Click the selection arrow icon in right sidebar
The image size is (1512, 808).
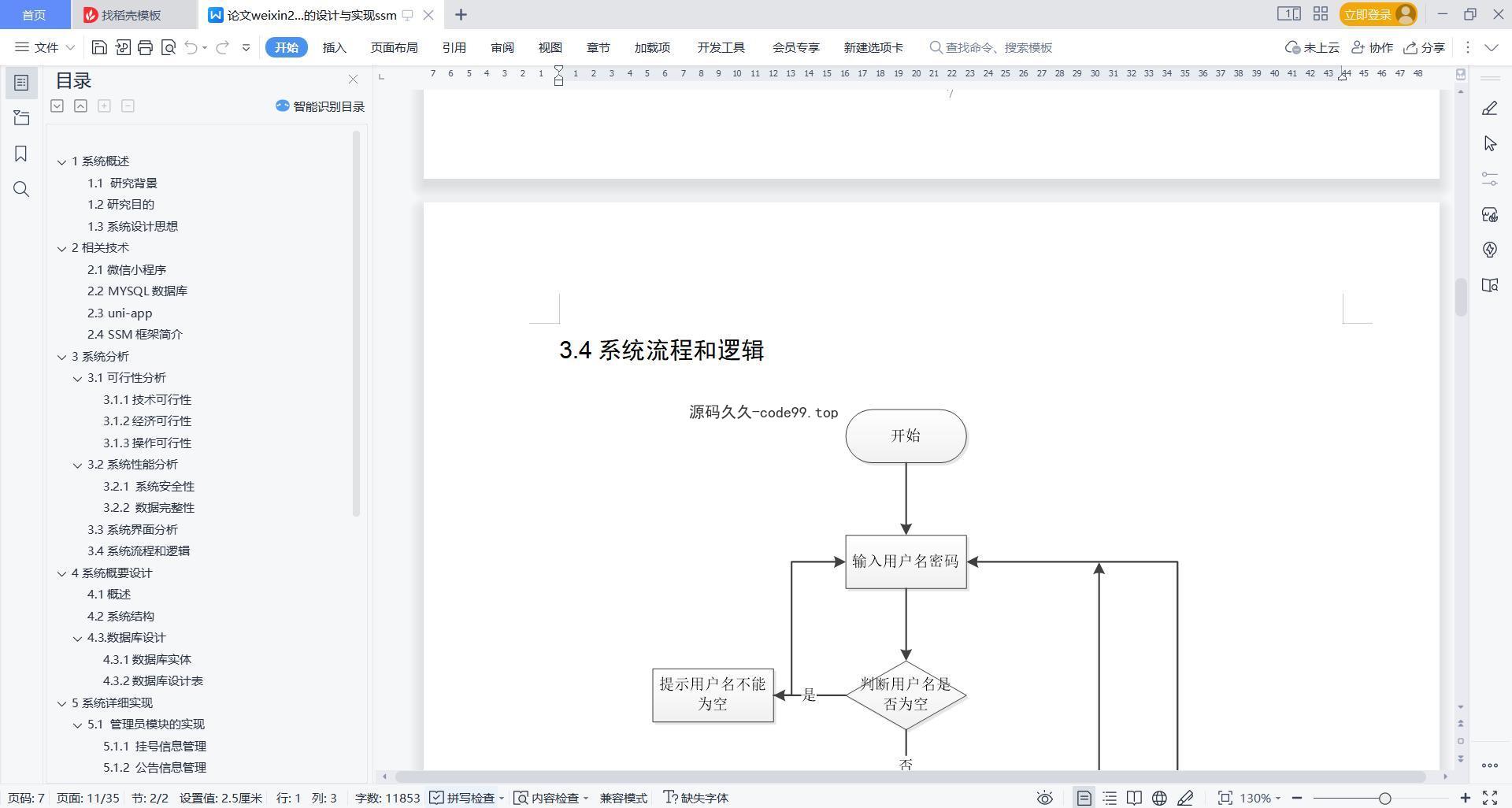[1489, 143]
